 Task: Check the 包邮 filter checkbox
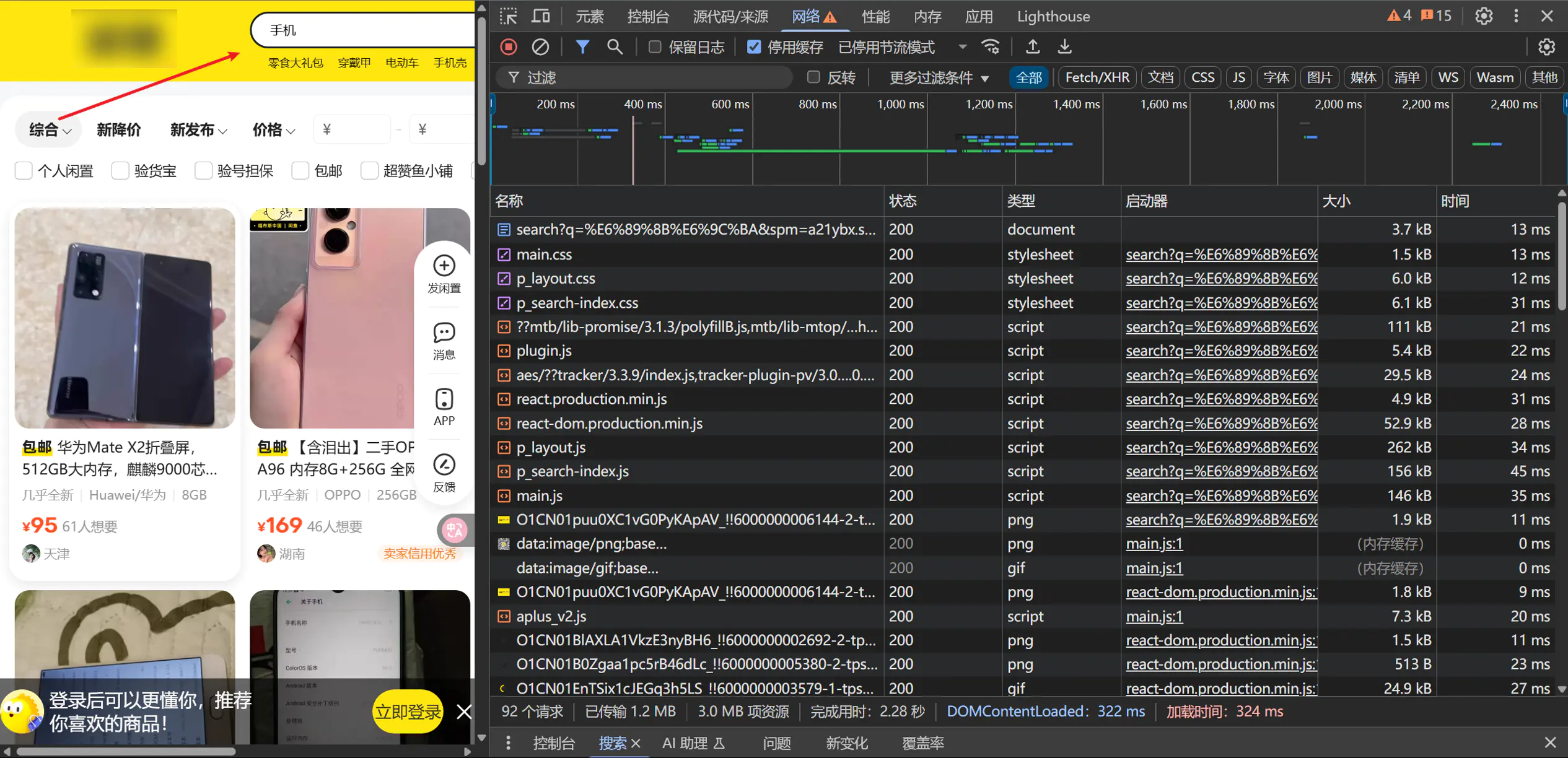tap(300, 171)
